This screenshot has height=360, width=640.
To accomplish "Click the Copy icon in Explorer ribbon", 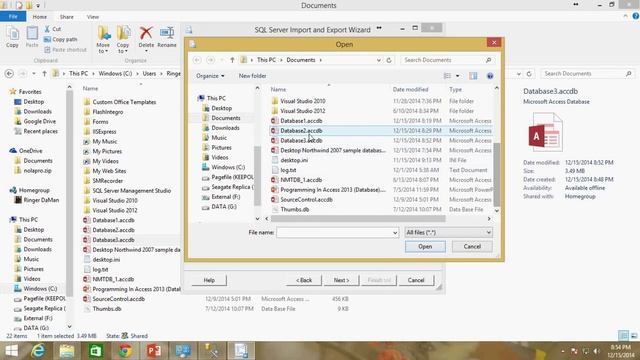I will (12, 34).
